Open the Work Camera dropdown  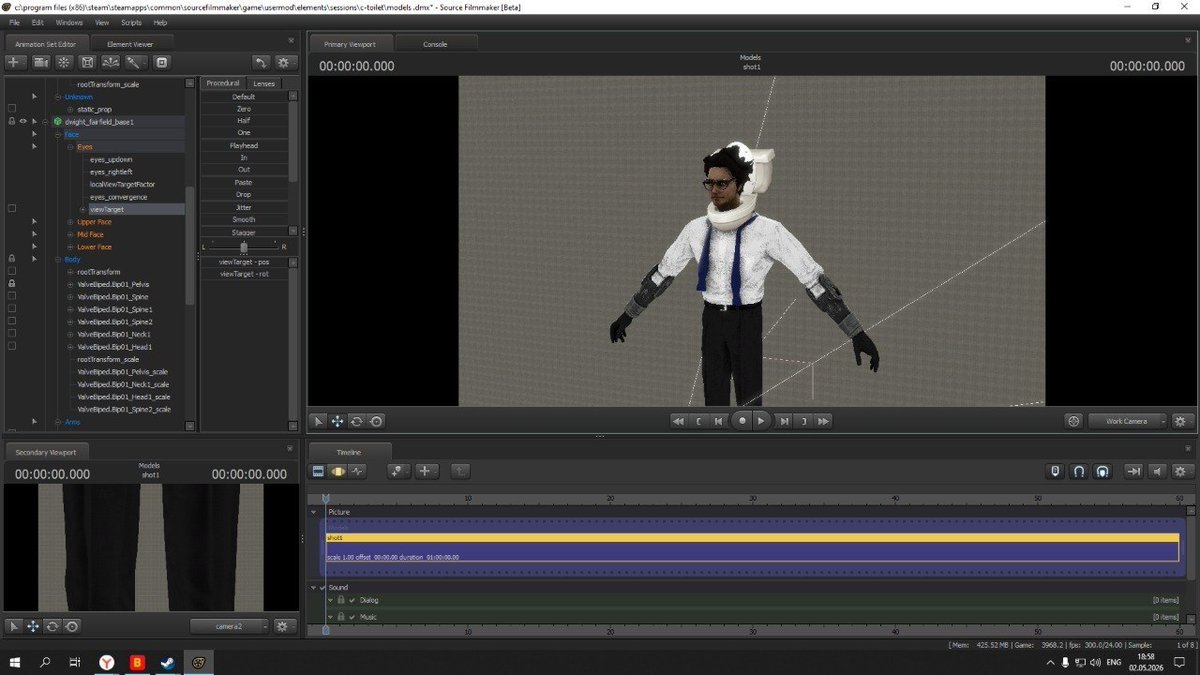tap(1128, 421)
